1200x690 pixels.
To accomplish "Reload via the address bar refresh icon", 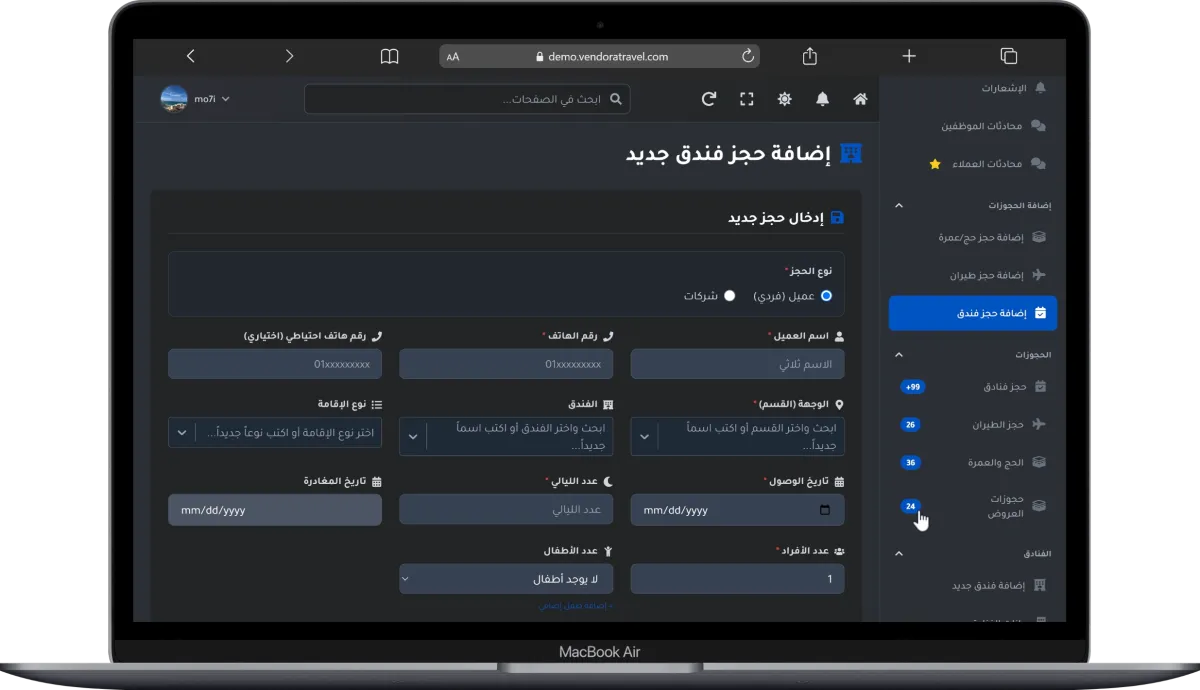I will (x=747, y=57).
